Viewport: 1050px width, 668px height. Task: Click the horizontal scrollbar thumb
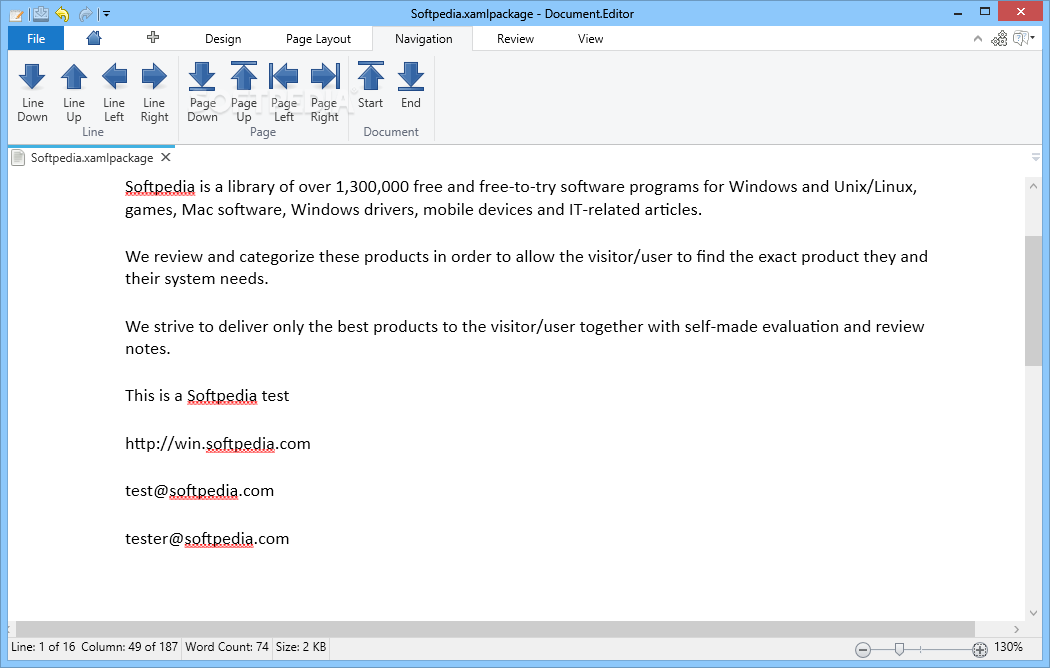(495, 629)
